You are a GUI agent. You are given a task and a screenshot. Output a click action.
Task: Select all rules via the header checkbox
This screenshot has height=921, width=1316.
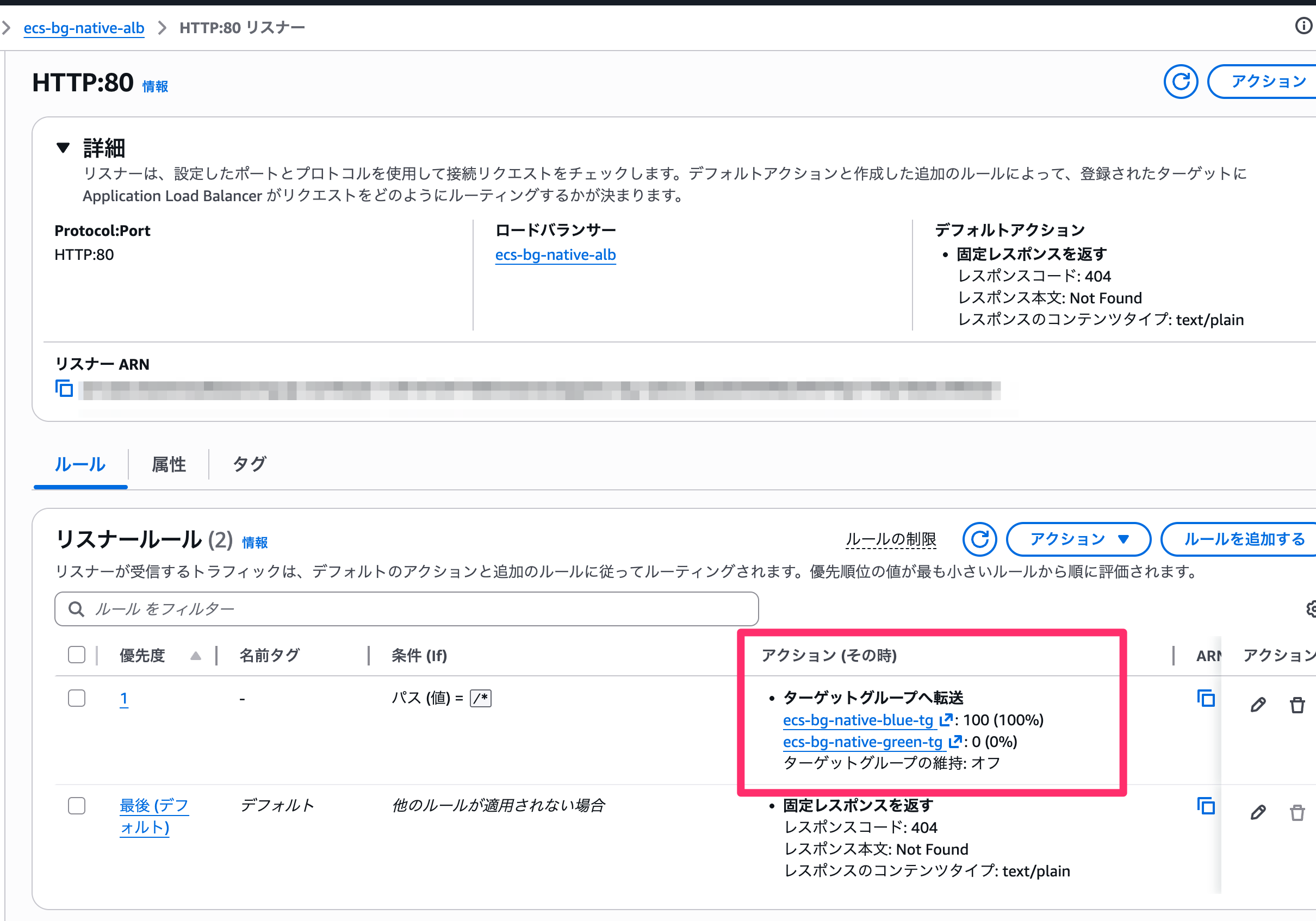pos(76,654)
